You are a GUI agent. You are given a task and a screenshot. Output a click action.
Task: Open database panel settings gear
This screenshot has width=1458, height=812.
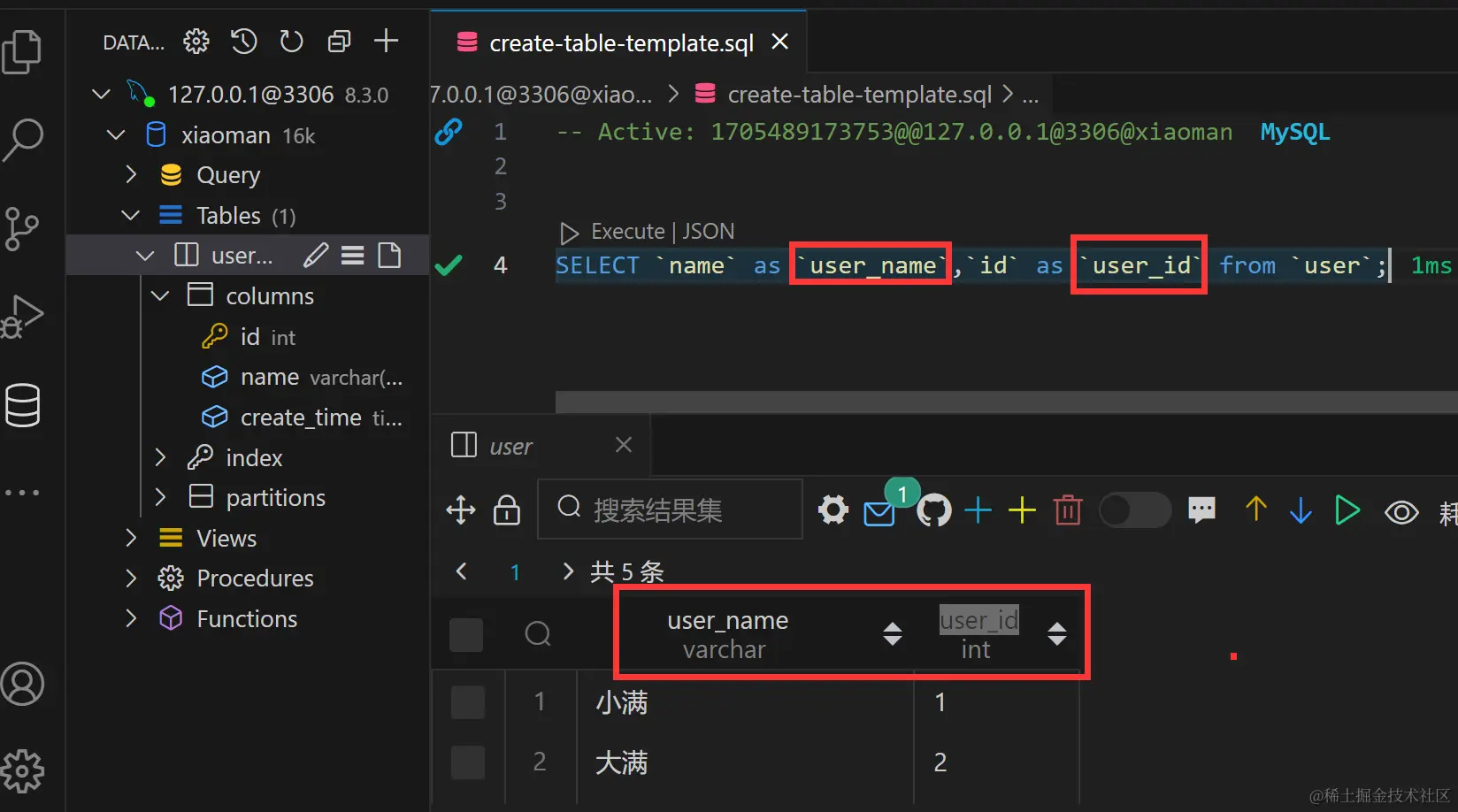pos(196,41)
